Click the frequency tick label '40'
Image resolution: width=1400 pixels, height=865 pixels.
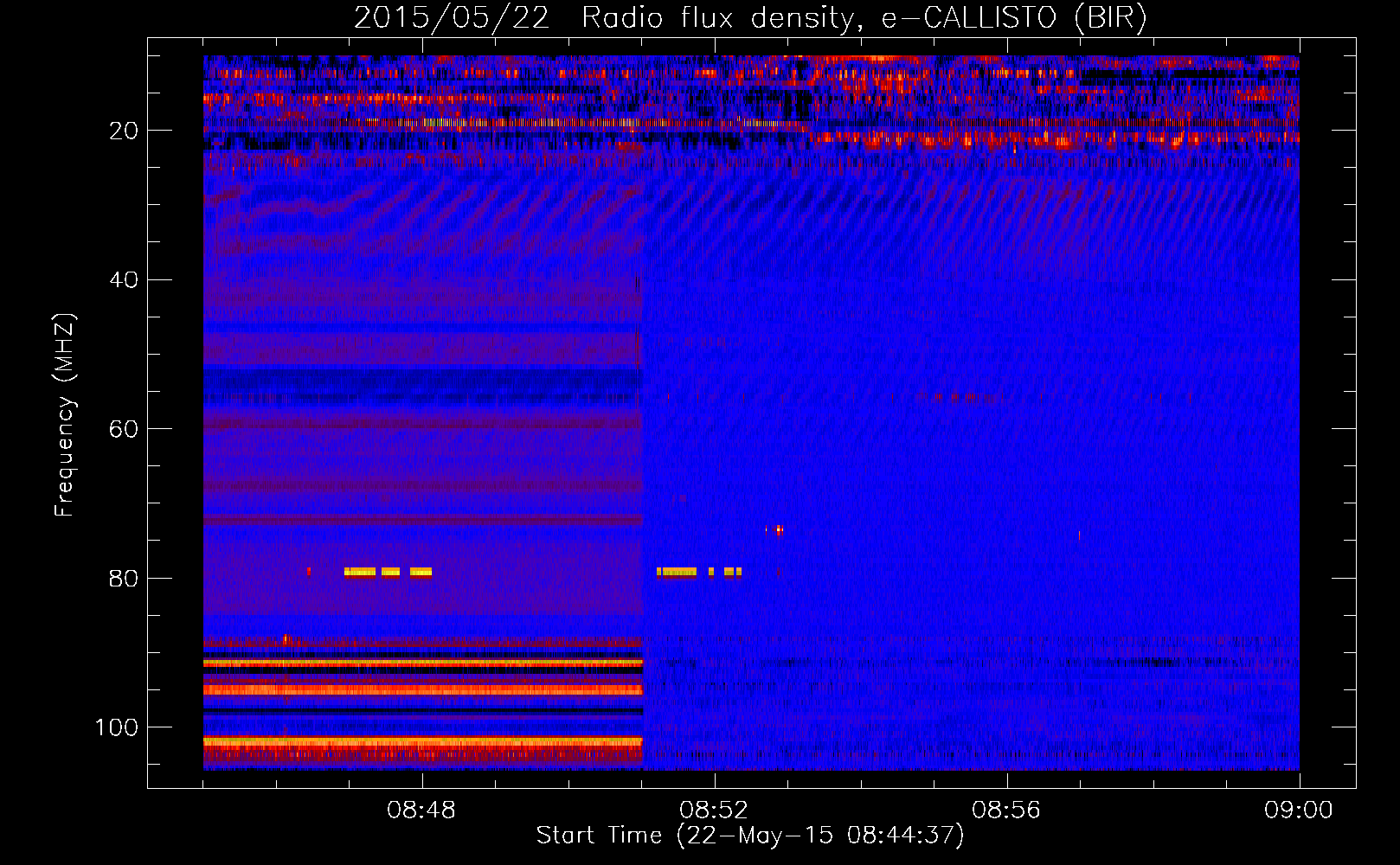tap(124, 279)
